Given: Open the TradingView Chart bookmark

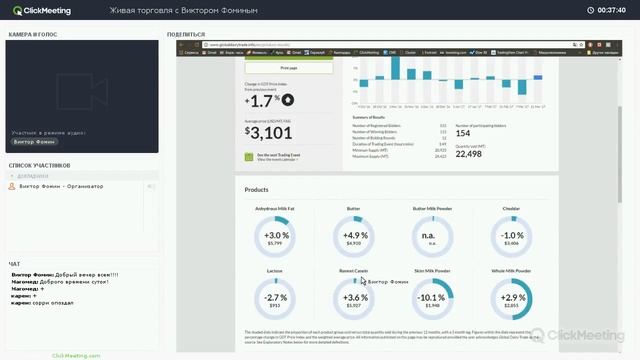Looking at the screenshot, I should (x=509, y=53).
